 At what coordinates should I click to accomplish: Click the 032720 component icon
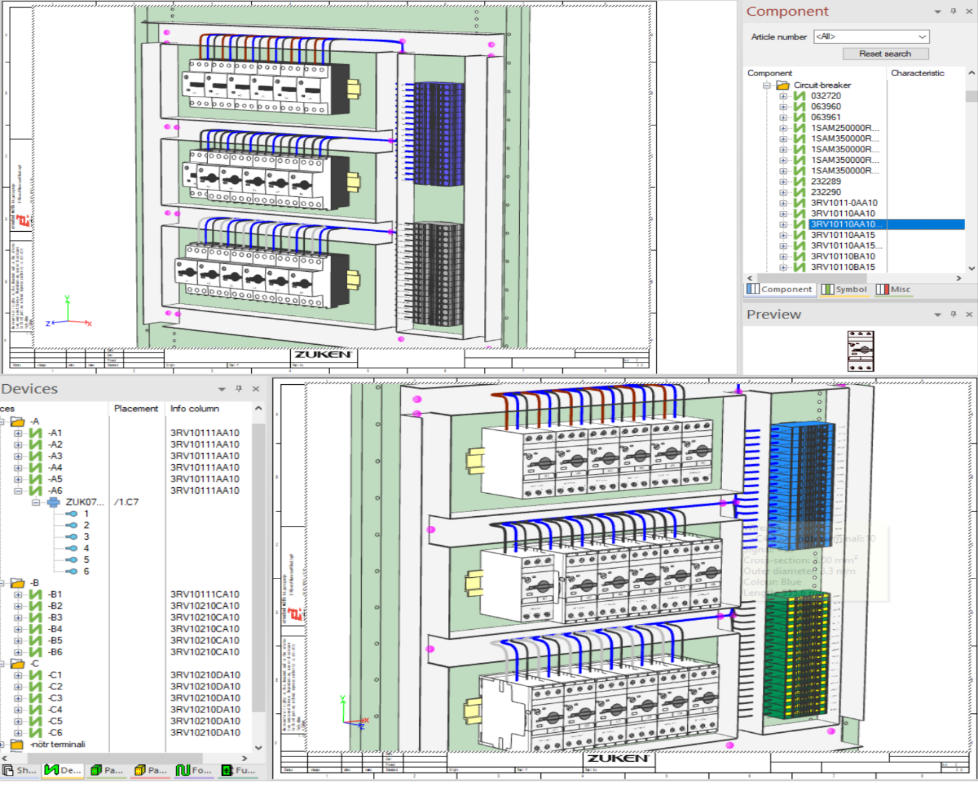800,95
